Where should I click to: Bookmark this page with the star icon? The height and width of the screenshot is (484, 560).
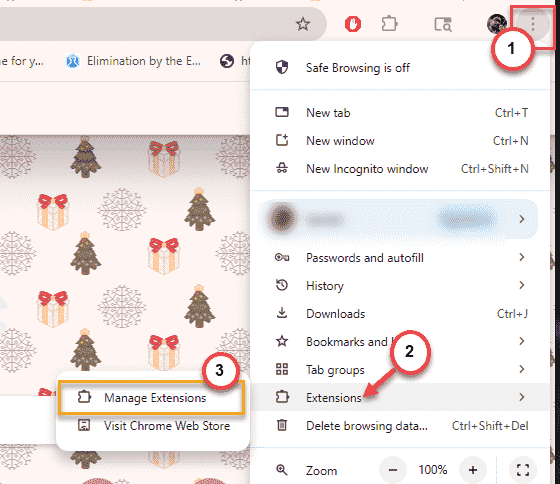pyautogui.click(x=303, y=24)
